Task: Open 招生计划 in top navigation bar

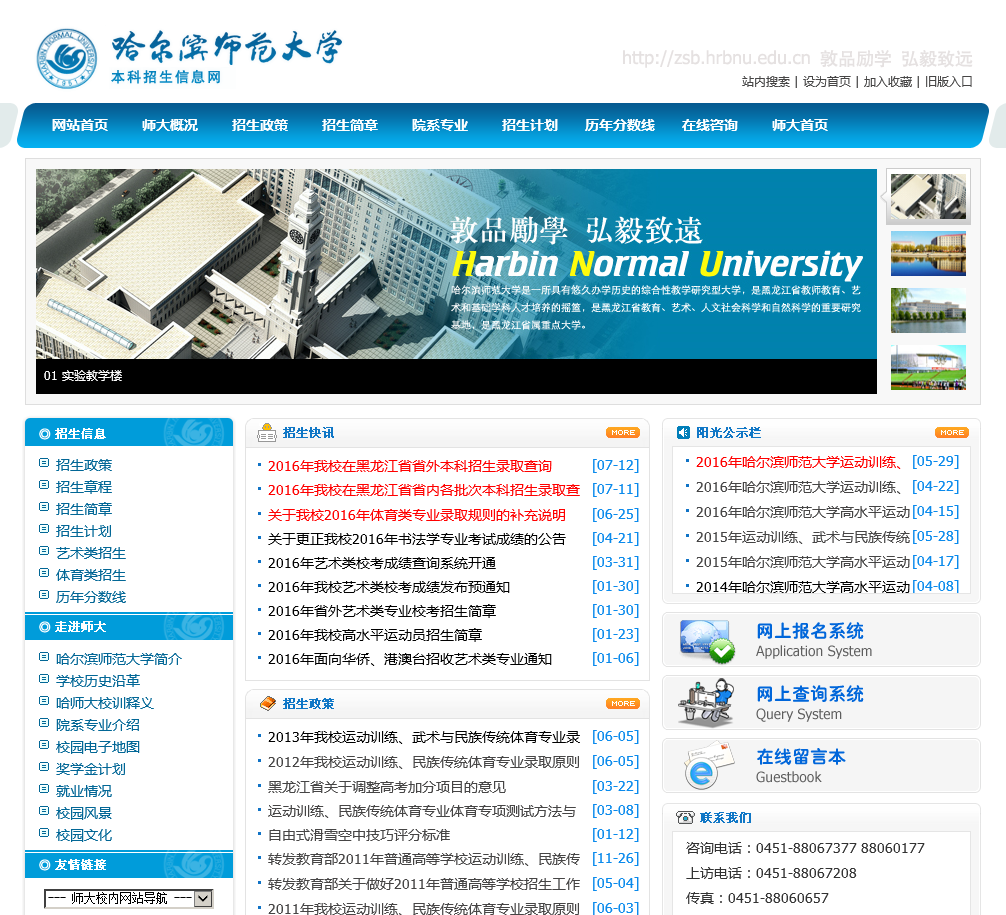Action: (529, 125)
